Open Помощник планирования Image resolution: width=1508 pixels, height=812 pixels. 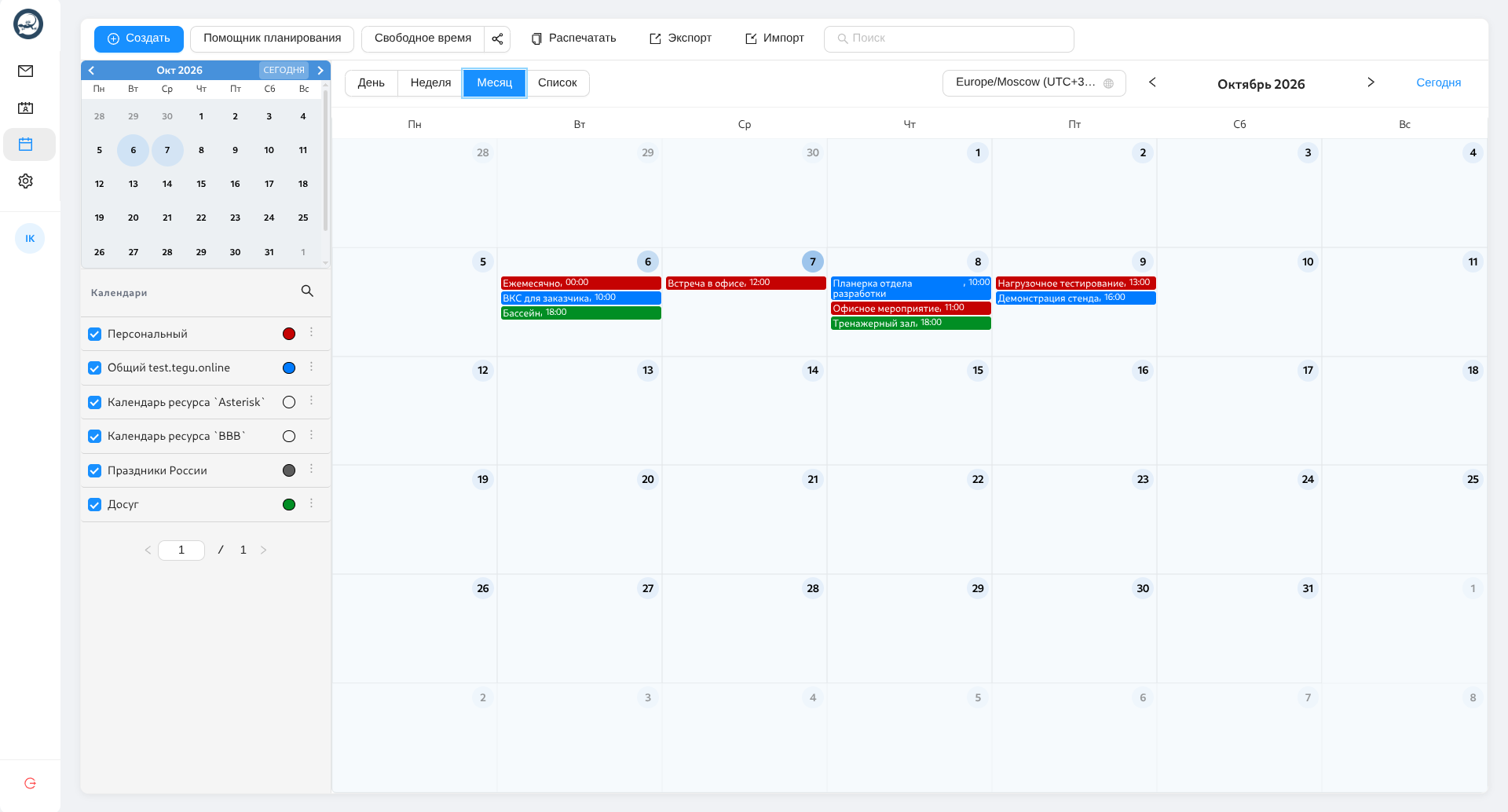(x=273, y=38)
